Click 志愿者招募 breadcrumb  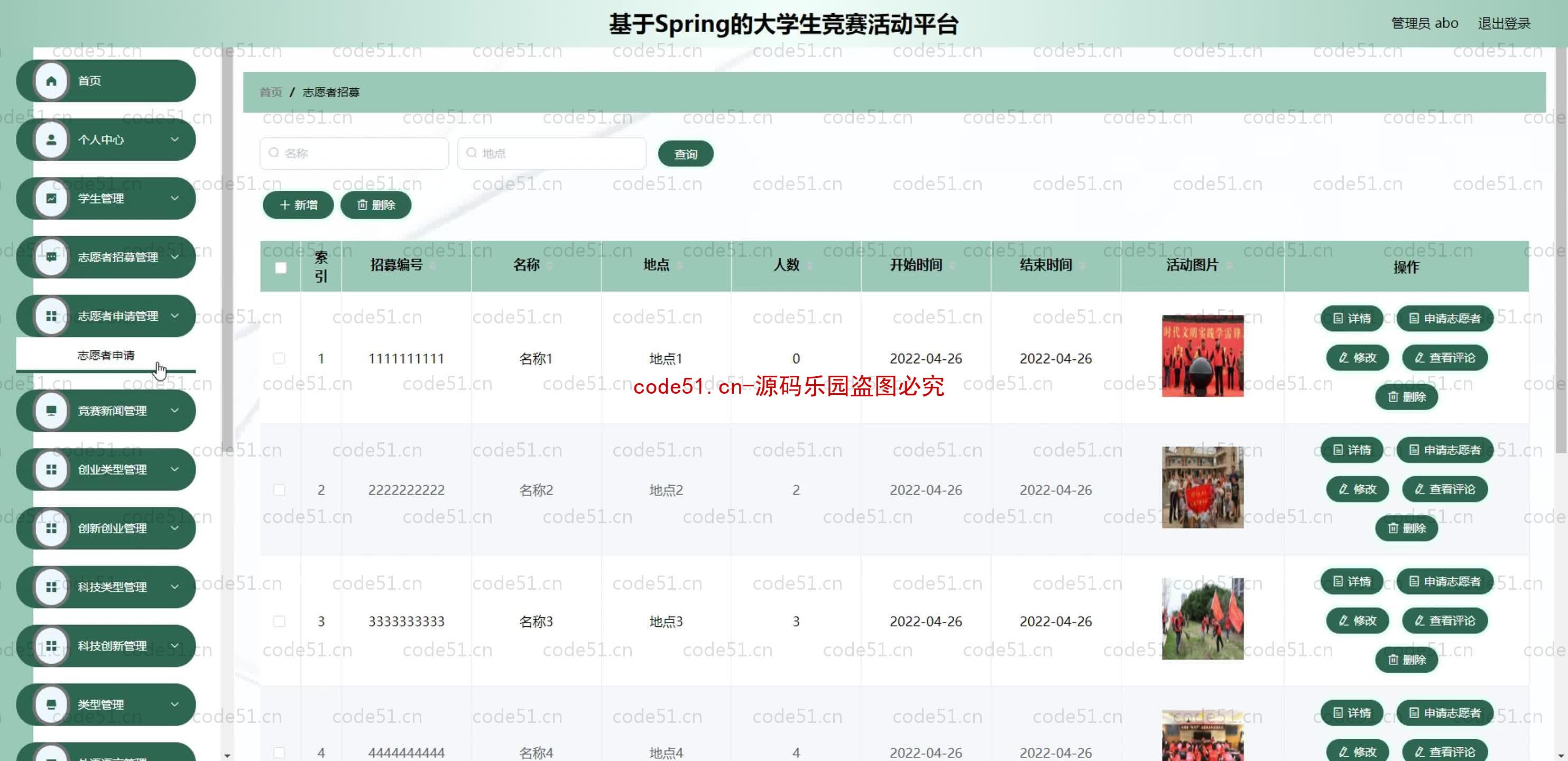331,92
